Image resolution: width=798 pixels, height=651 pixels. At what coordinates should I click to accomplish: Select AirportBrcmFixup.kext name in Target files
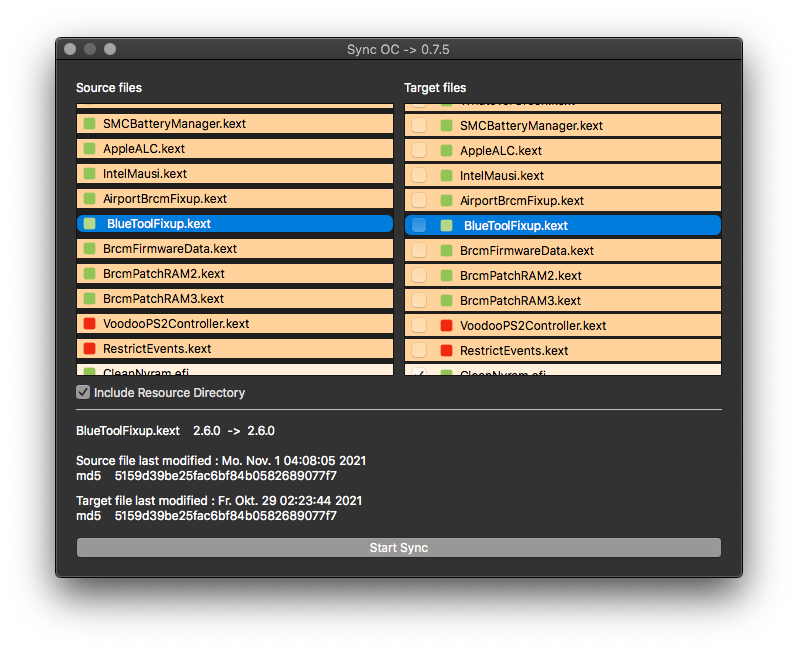click(x=522, y=201)
